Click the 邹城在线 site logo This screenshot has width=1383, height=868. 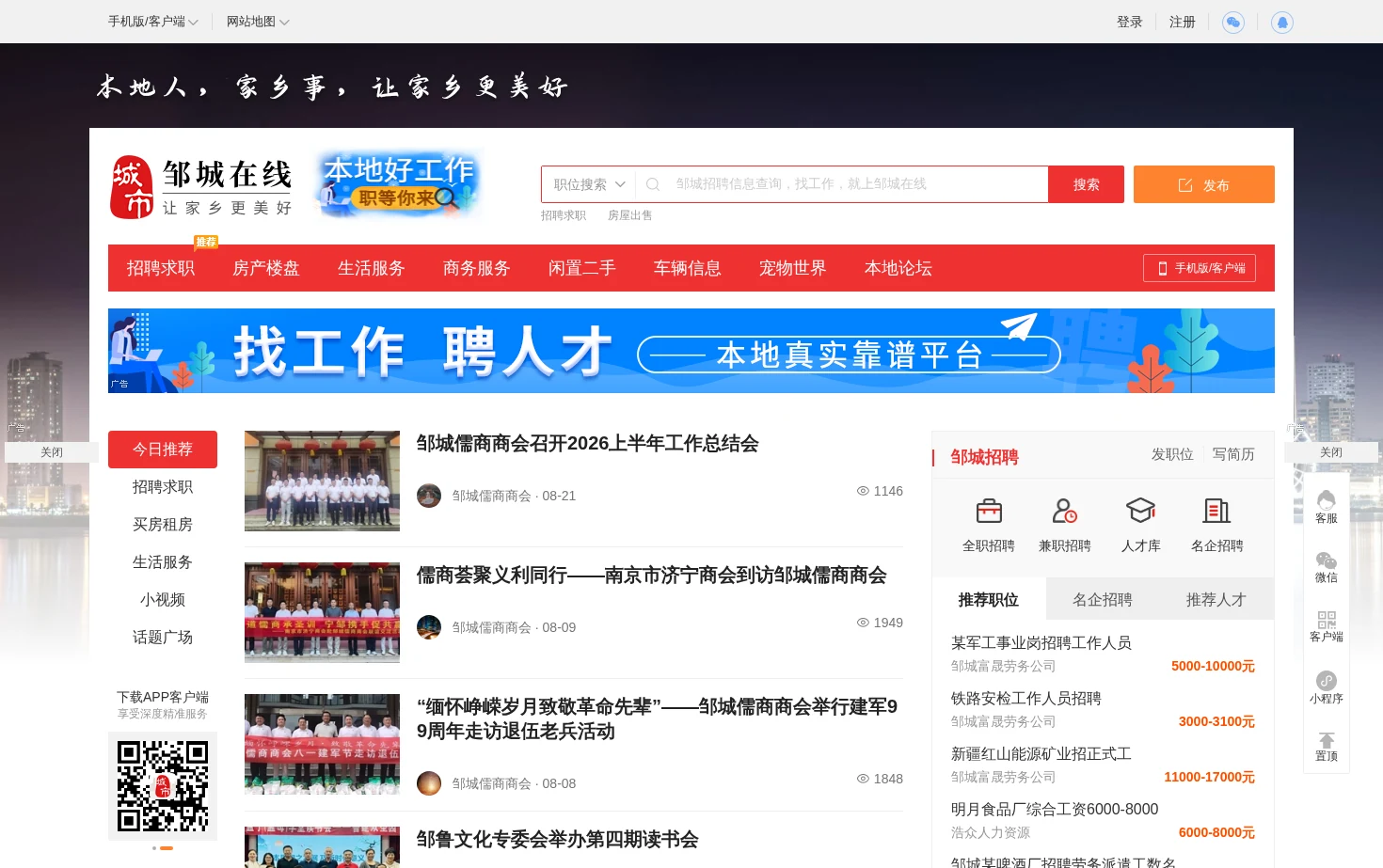coord(201,187)
